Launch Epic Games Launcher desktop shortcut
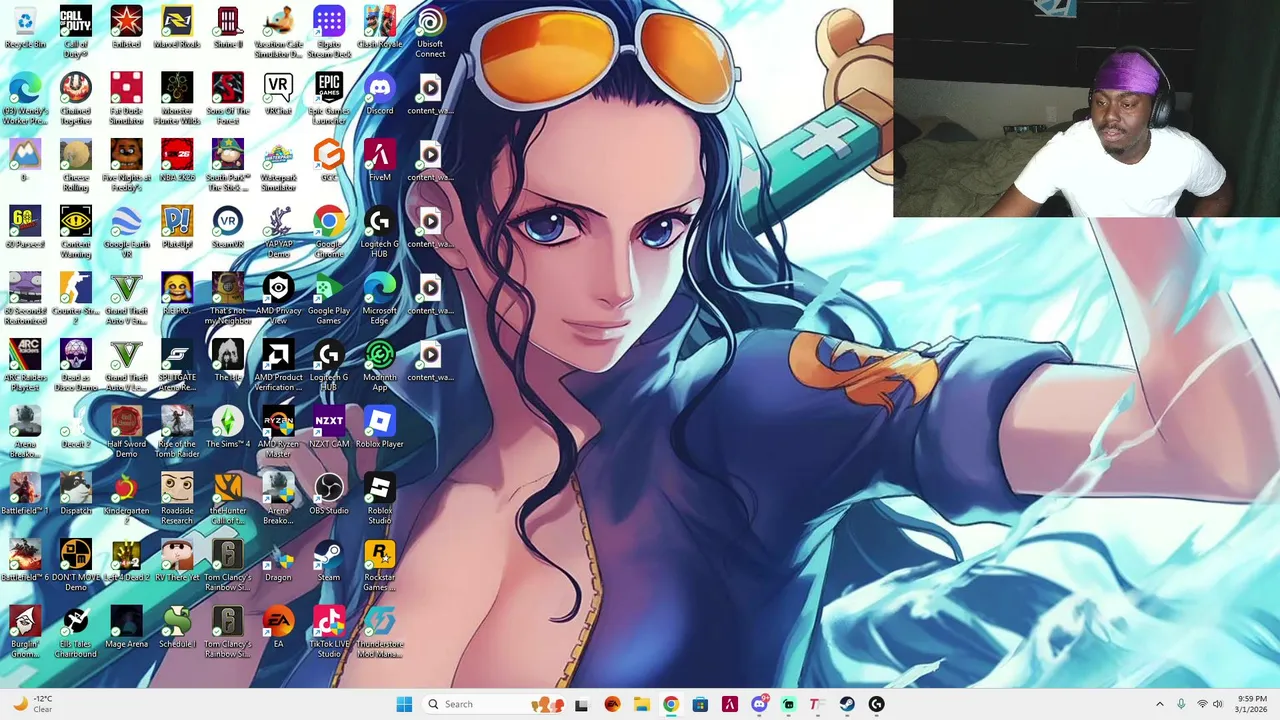 (x=329, y=99)
